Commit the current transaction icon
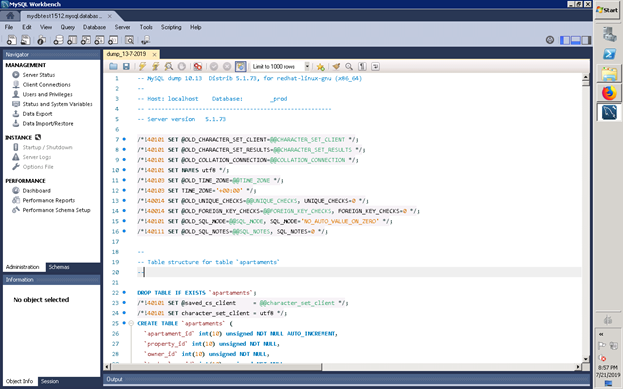Image resolution: width=623 pixels, height=389 pixels. point(214,66)
